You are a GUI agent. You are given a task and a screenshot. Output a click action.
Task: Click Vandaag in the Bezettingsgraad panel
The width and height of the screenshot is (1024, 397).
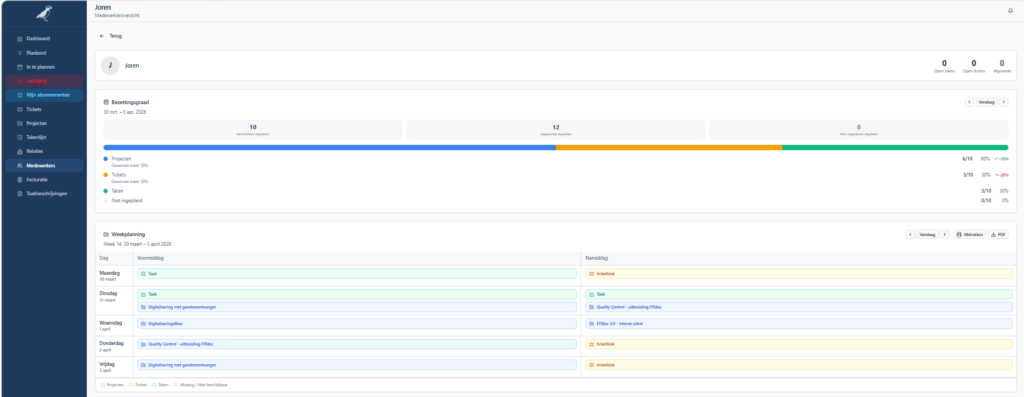click(x=986, y=103)
